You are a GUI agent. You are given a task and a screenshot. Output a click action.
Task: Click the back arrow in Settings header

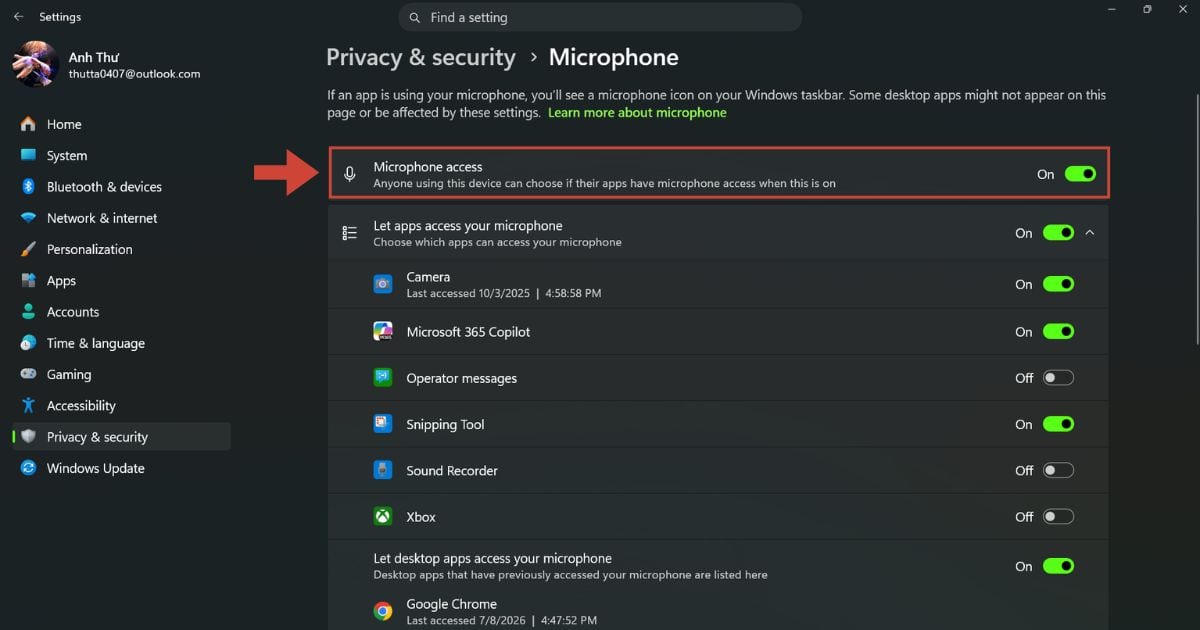coord(18,17)
